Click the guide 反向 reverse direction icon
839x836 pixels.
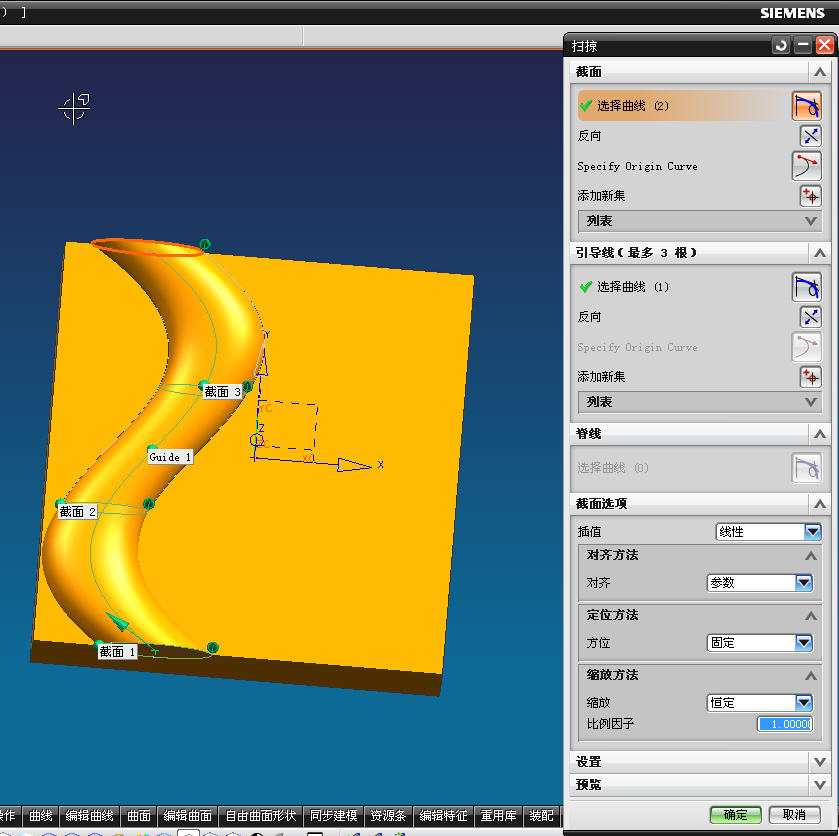point(811,317)
